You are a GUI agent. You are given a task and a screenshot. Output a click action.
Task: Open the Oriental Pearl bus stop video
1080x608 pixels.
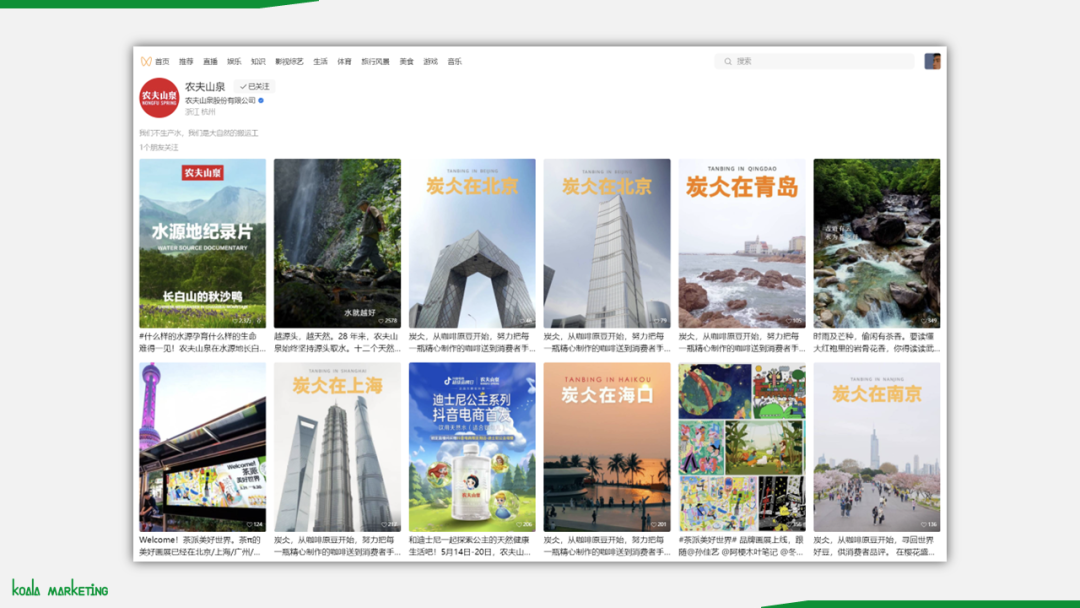click(x=202, y=447)
